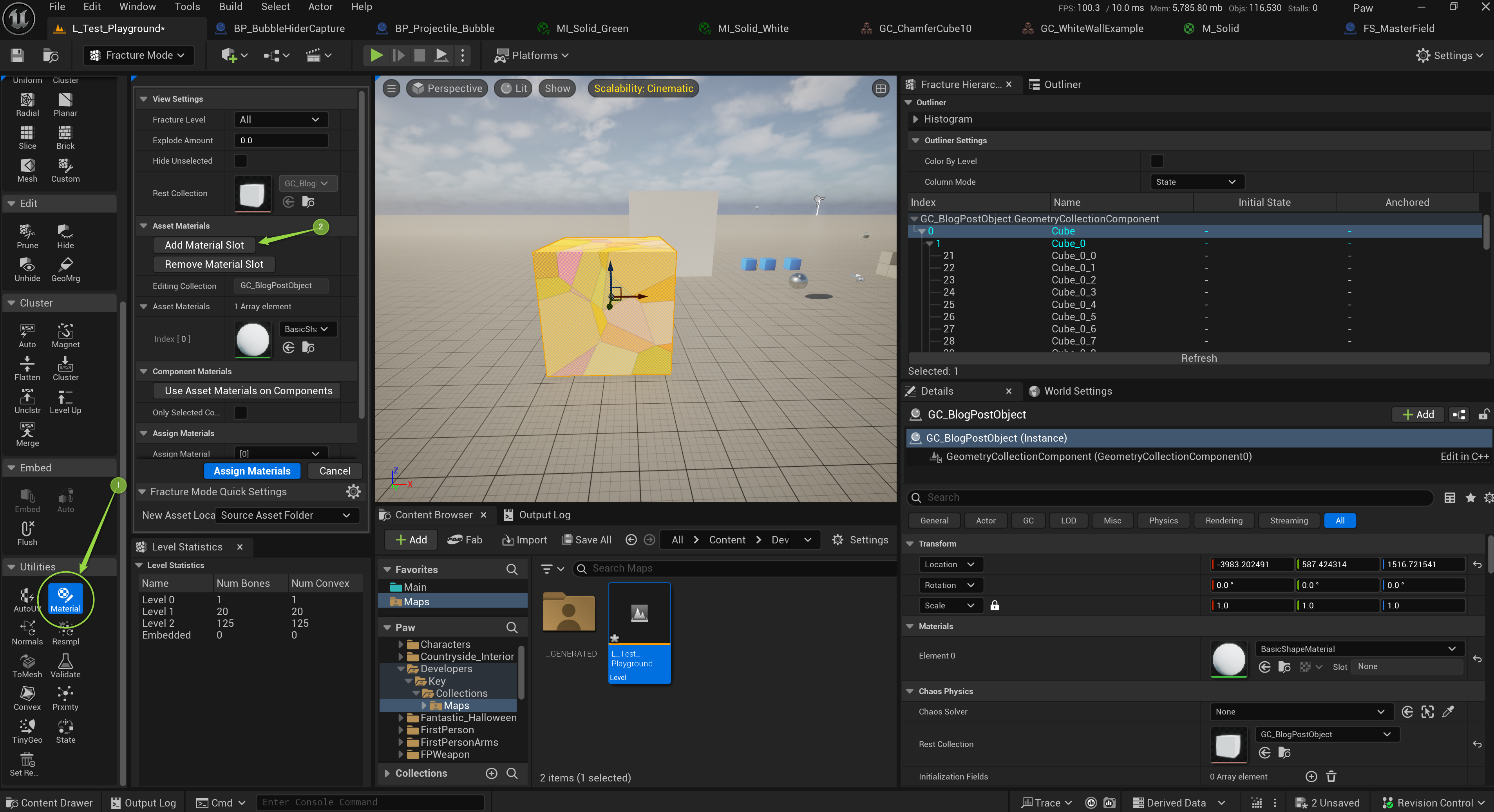
Task: Toggle the Lit view mode button
Action: tap(513, 88)
